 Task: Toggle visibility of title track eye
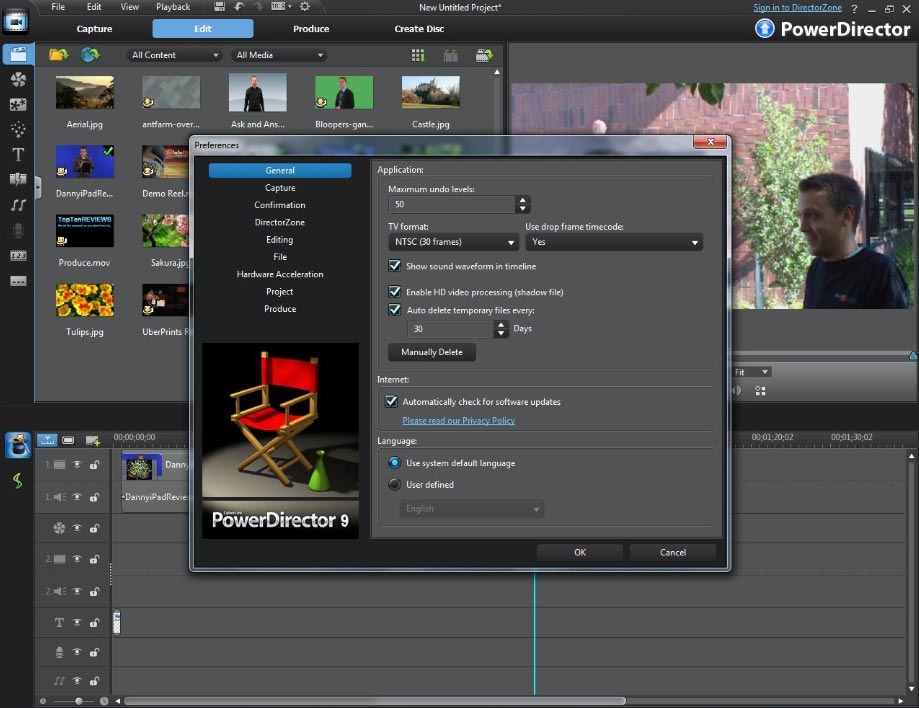click(x=77, y=622)
